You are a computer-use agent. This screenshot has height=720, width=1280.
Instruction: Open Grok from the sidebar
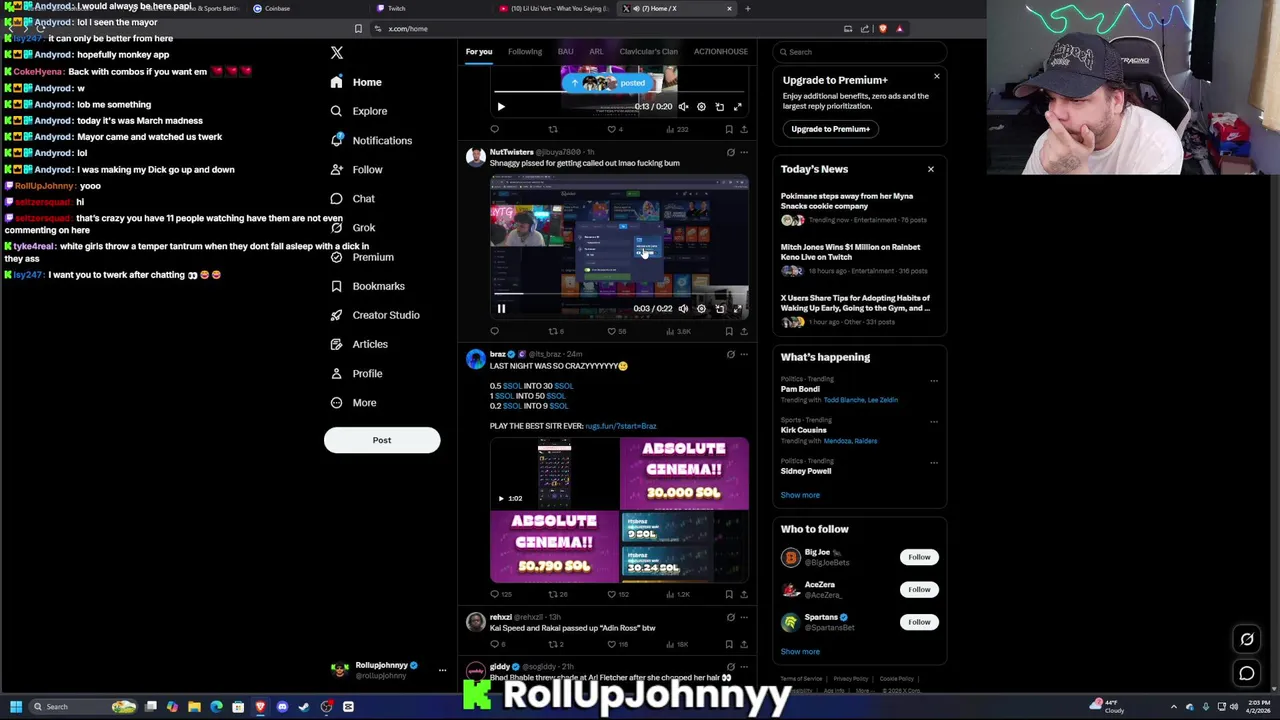352,228
